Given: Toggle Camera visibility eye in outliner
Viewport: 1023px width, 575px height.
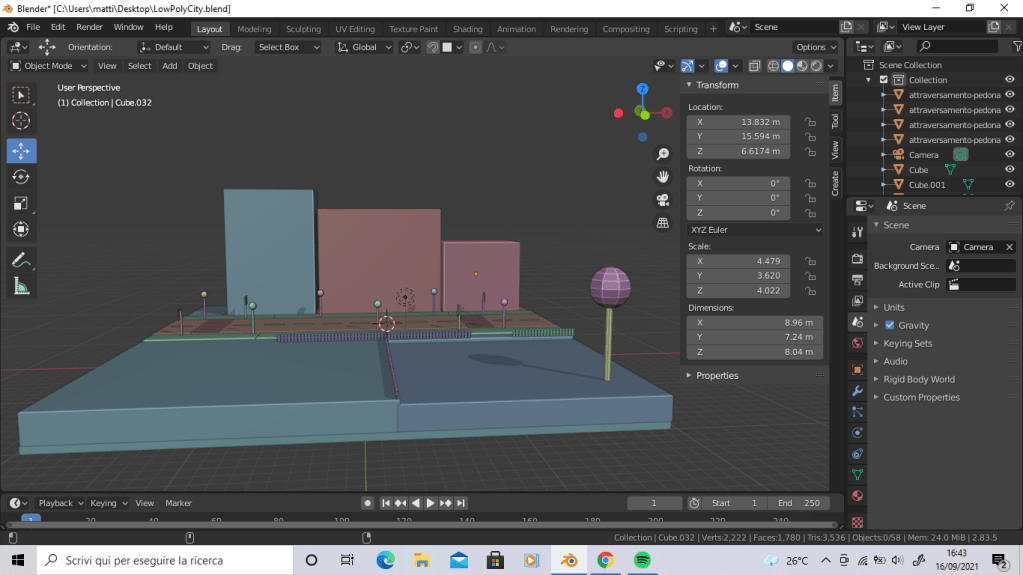Looking at the screenshot, I should click(x=1009, y=155).
